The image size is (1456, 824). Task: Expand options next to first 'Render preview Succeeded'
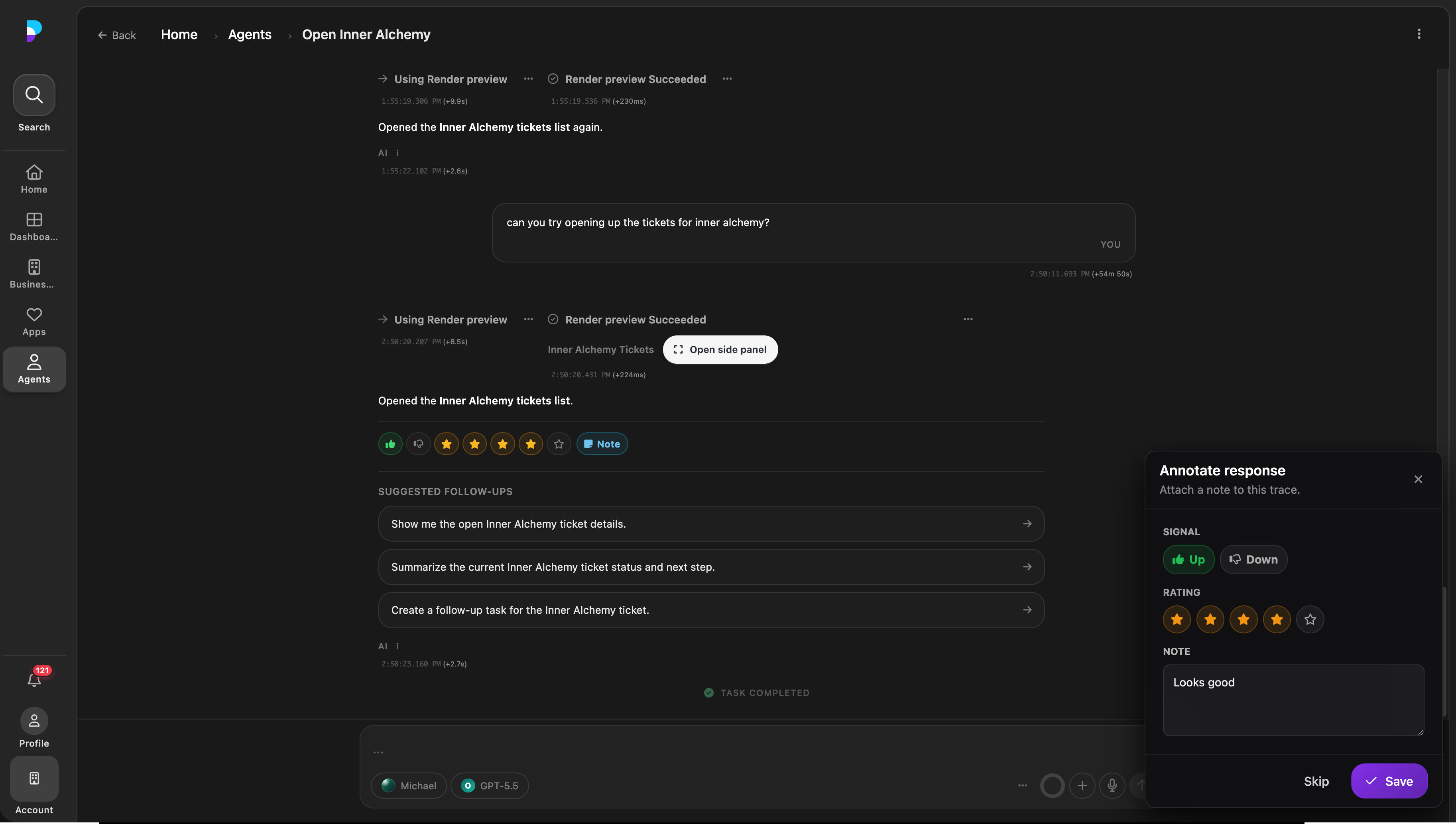(727, 79)
